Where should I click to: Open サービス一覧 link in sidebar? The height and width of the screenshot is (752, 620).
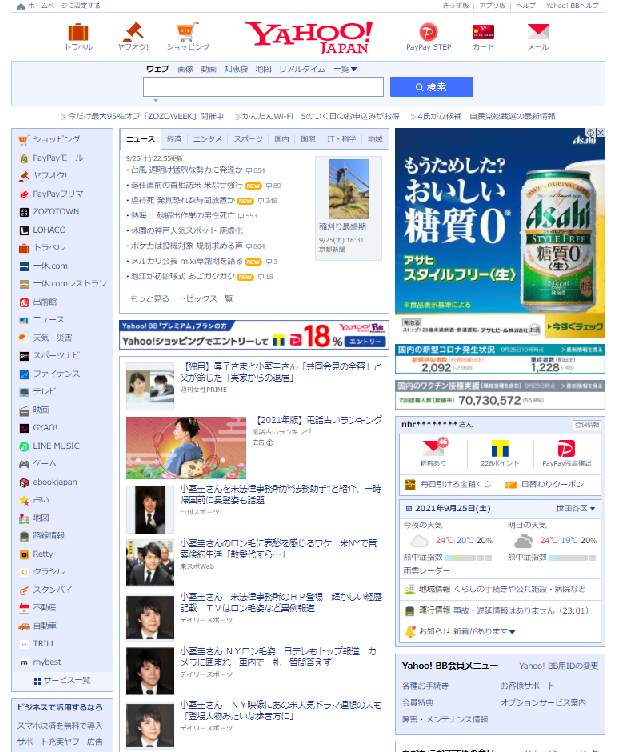click(x=62, y=681)
